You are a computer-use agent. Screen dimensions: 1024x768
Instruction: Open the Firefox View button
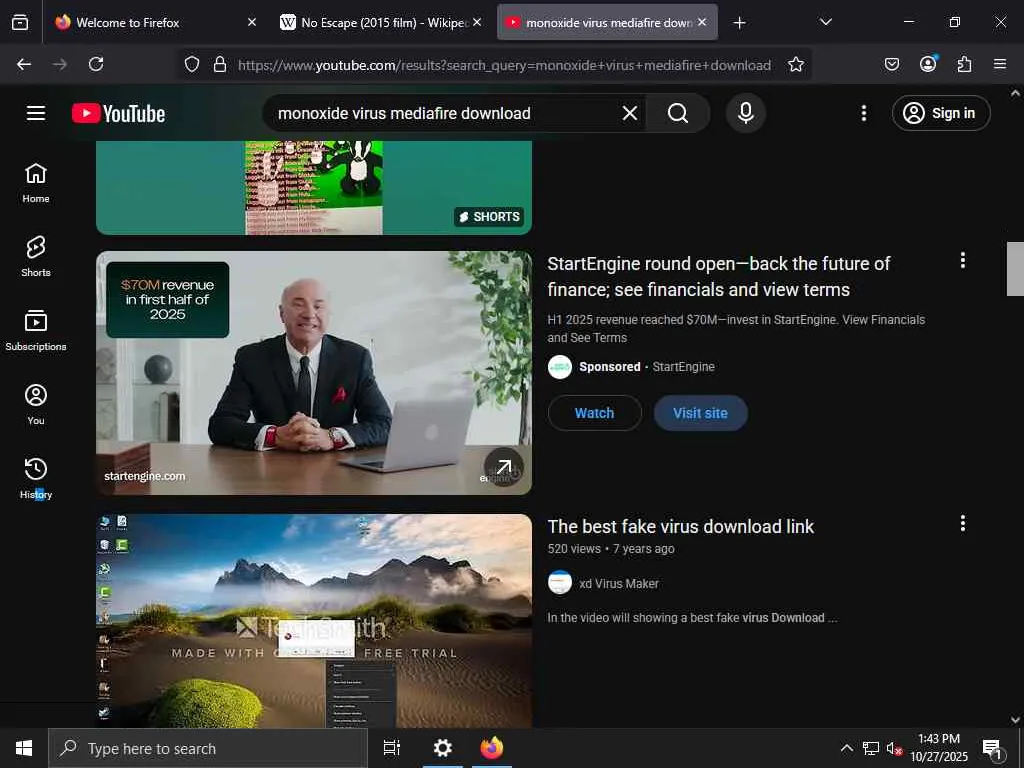20,22
